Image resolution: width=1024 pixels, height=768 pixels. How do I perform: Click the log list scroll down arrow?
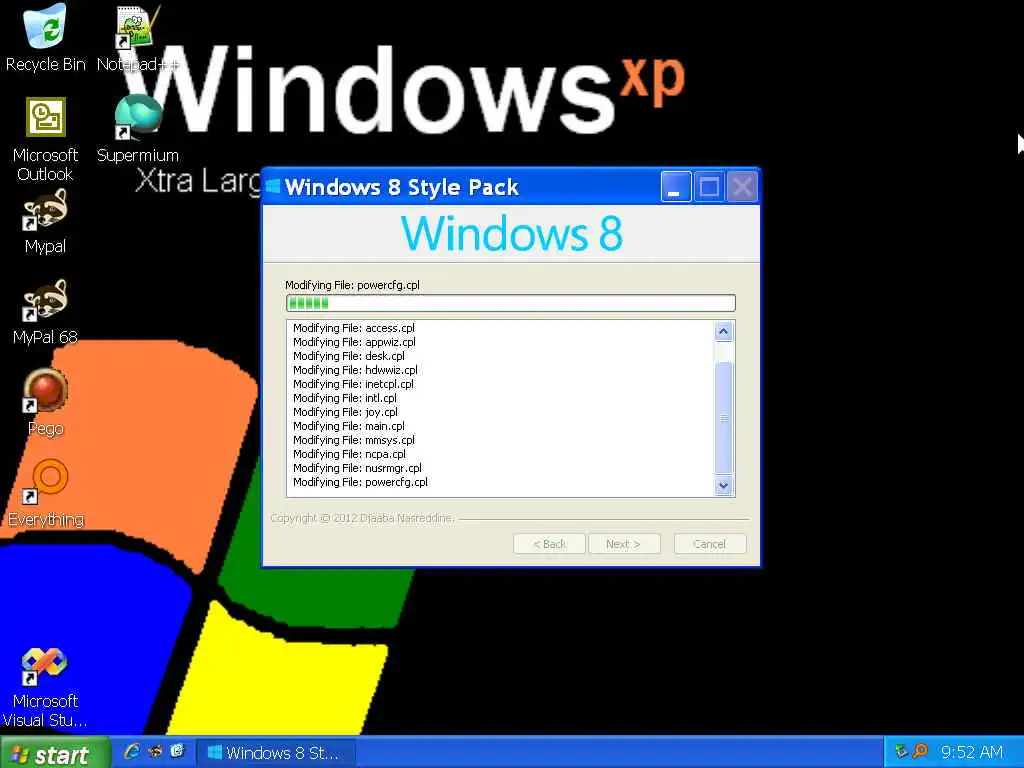(723, 485)
